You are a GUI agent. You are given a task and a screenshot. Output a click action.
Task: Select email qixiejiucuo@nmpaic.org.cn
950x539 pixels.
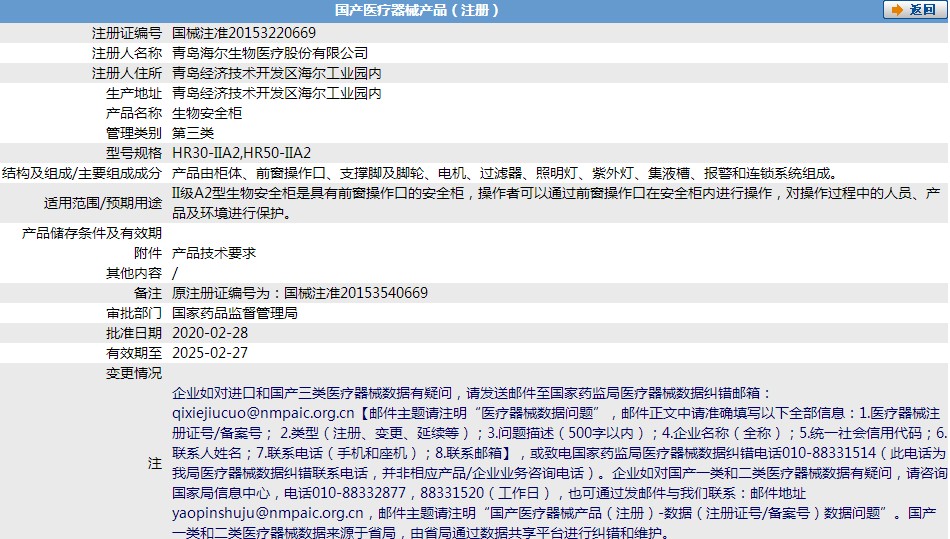point(263,413)
